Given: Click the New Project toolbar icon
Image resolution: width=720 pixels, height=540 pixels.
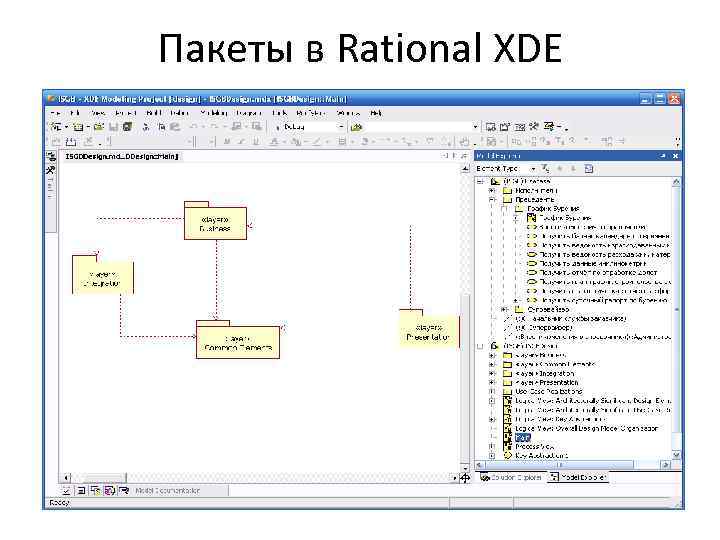Looking at the screenshot, I should click(x=56, y=127).
